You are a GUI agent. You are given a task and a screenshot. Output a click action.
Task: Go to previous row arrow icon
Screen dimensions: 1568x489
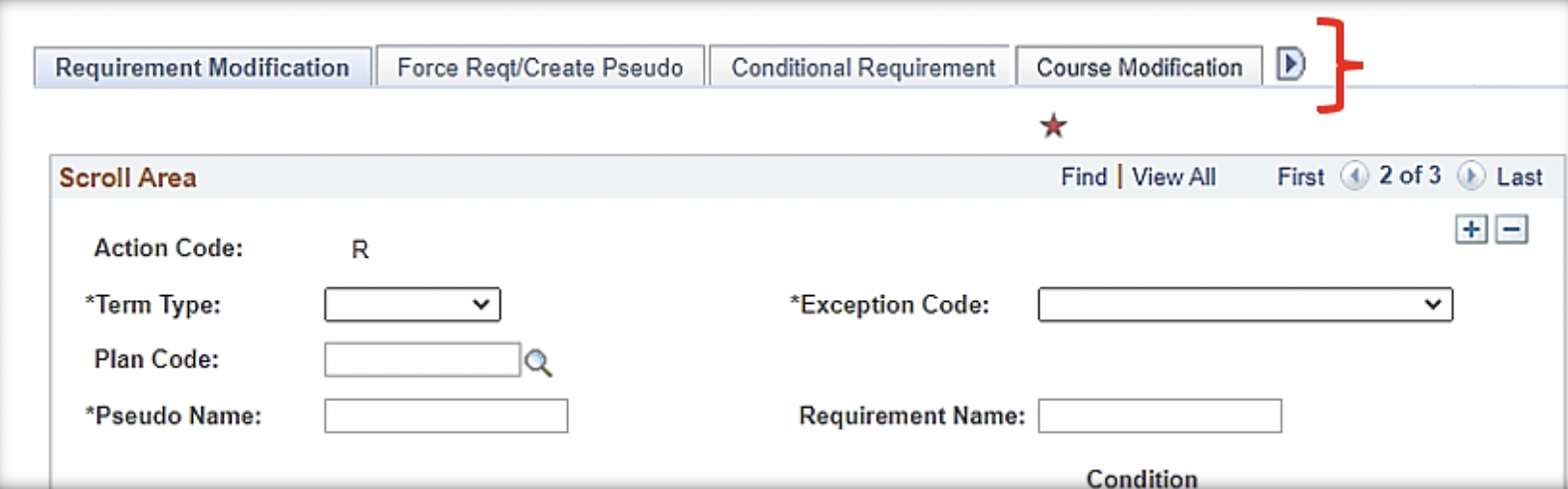[x=1354, y=177]
